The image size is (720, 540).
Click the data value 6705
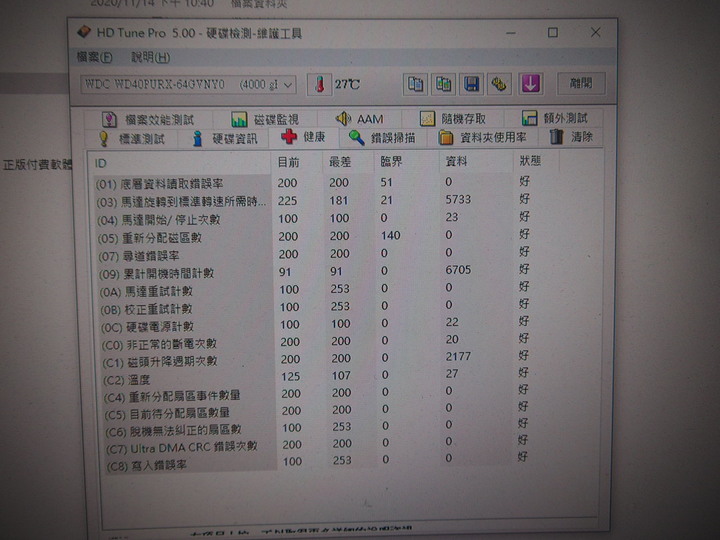[x=458, y=270]
